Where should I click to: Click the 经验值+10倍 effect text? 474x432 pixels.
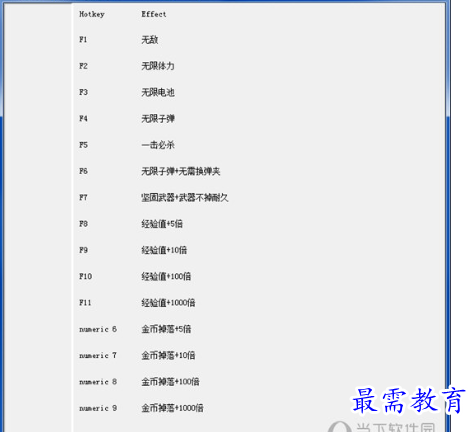pos(164,250)
